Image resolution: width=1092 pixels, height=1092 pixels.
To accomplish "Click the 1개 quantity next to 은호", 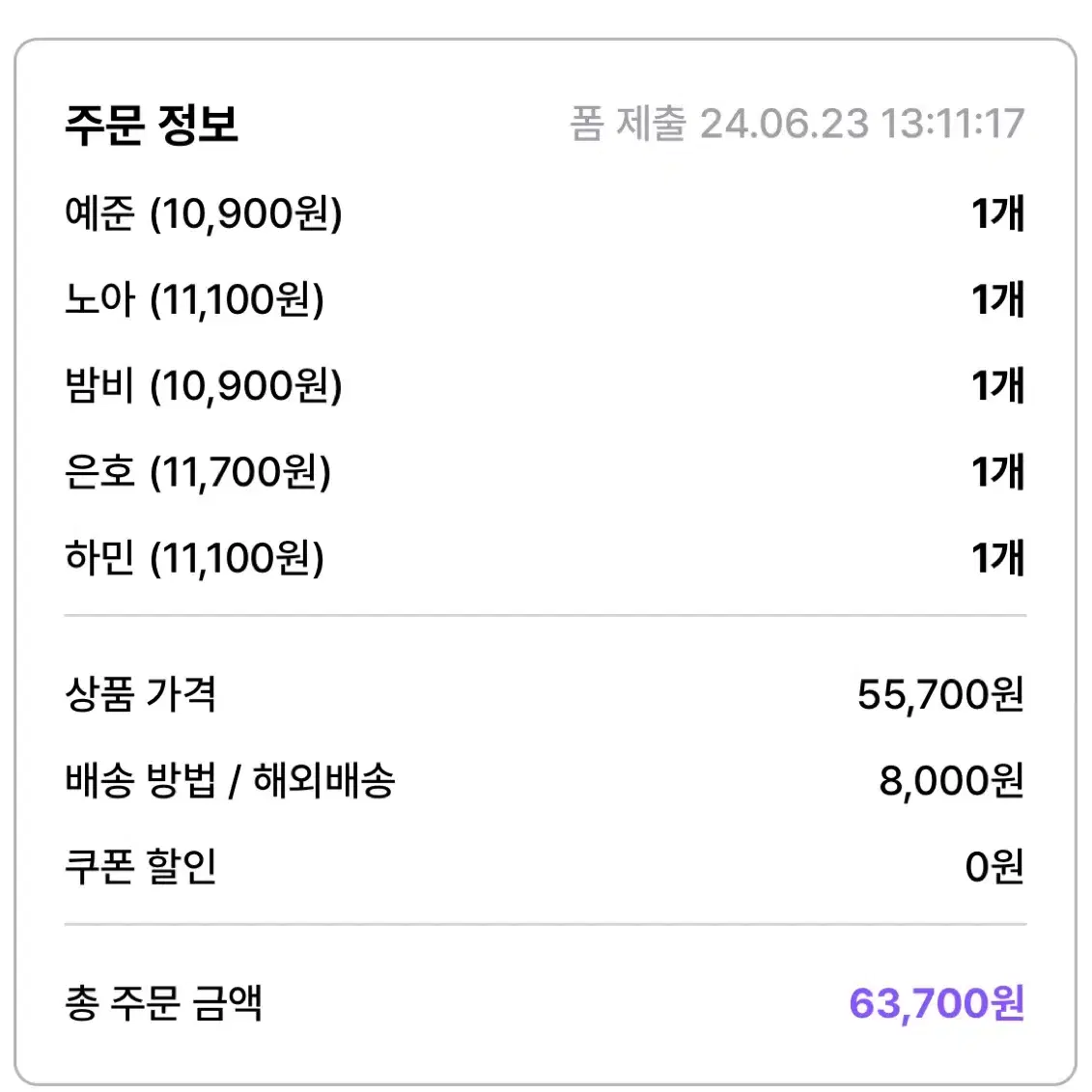I will [997, 472].
